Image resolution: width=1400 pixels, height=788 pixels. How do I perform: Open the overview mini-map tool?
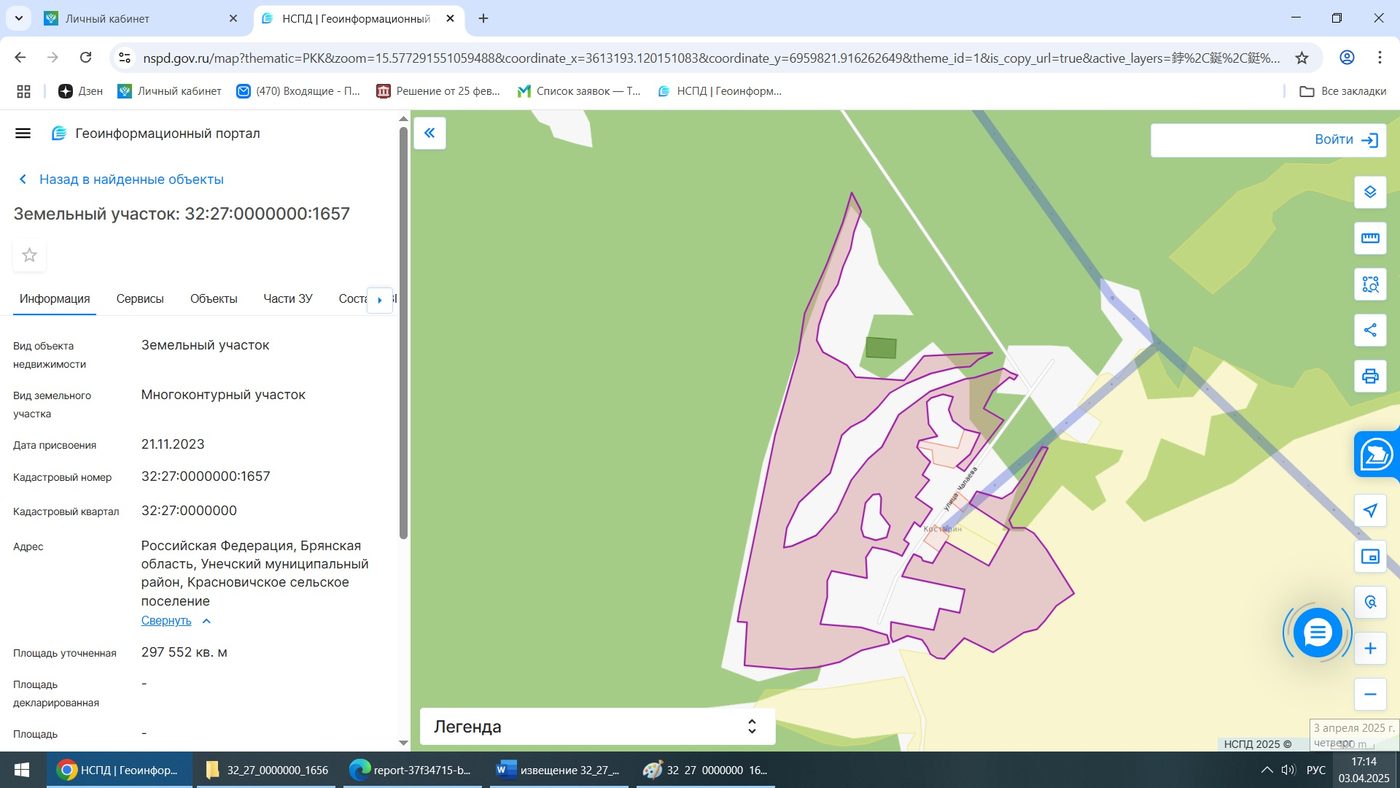click(x=1370, y=557)
